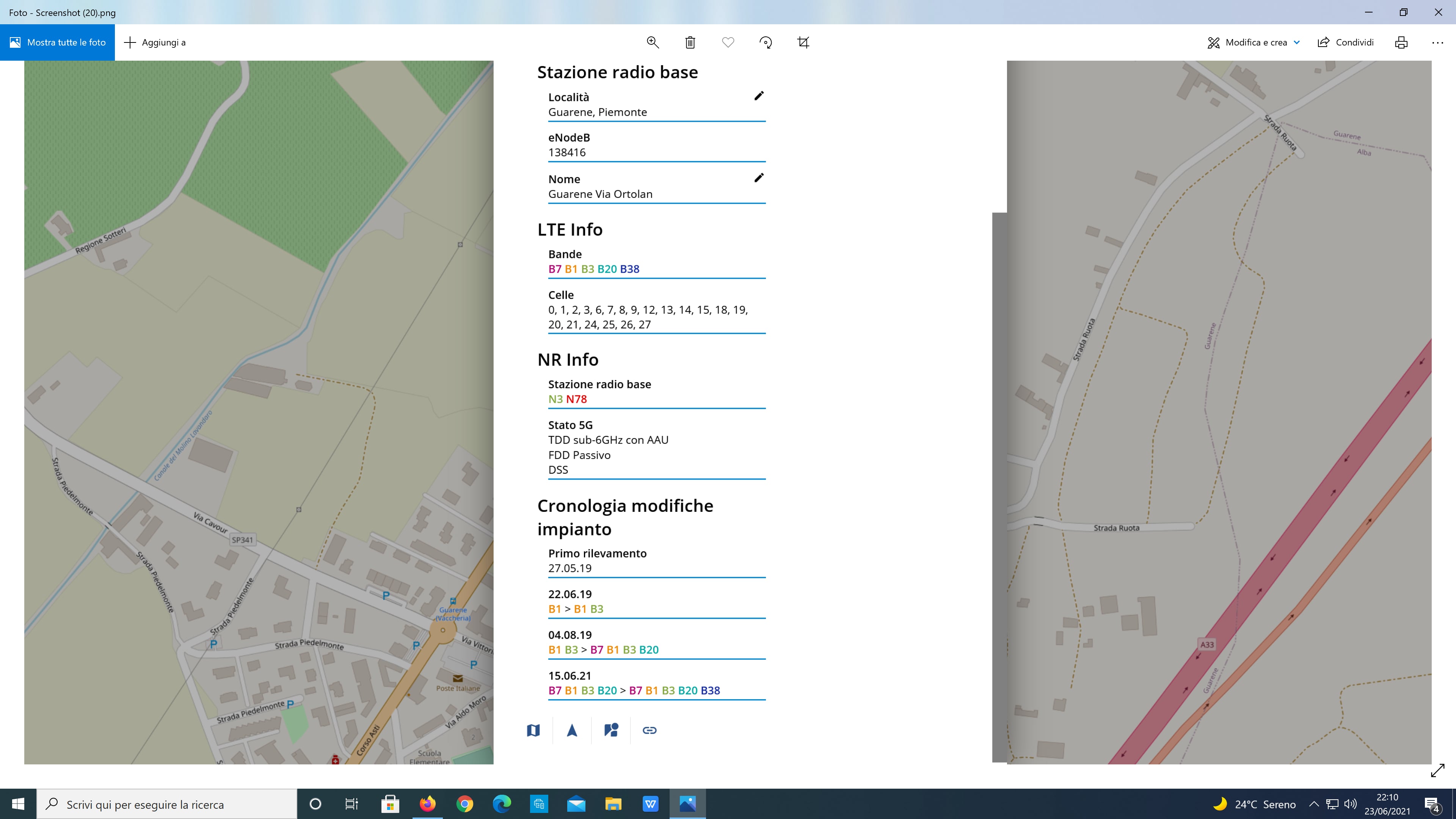
Task: Click Condividi share button
Action: click(1345, 42)
